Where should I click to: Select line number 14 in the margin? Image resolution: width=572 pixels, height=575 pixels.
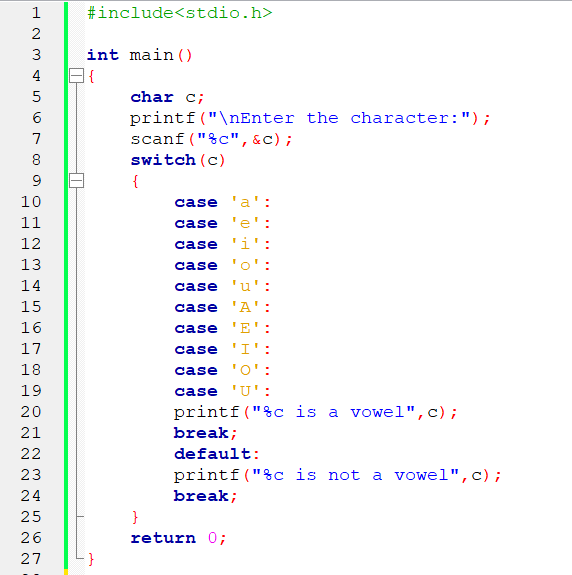[31, 286]
